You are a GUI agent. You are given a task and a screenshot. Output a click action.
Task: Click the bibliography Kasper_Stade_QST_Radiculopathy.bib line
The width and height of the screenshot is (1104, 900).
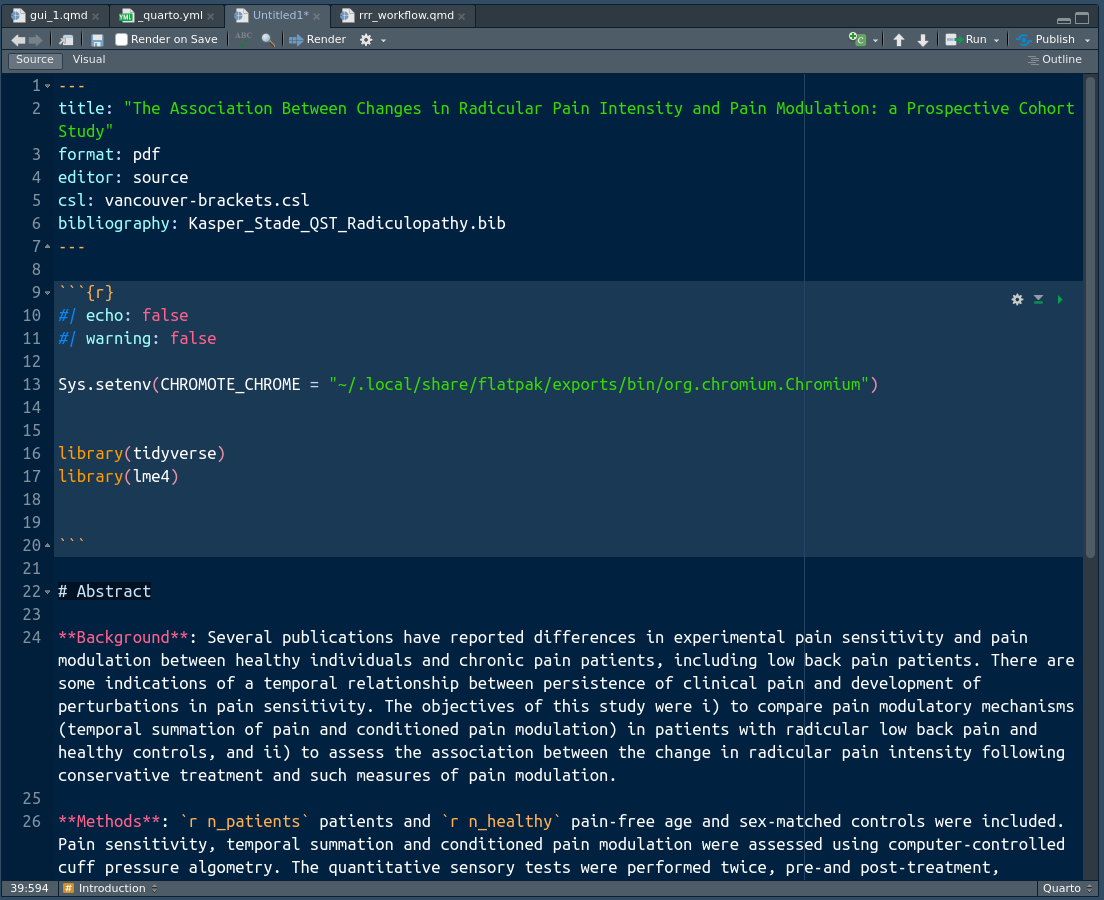[x=282, y=223]
